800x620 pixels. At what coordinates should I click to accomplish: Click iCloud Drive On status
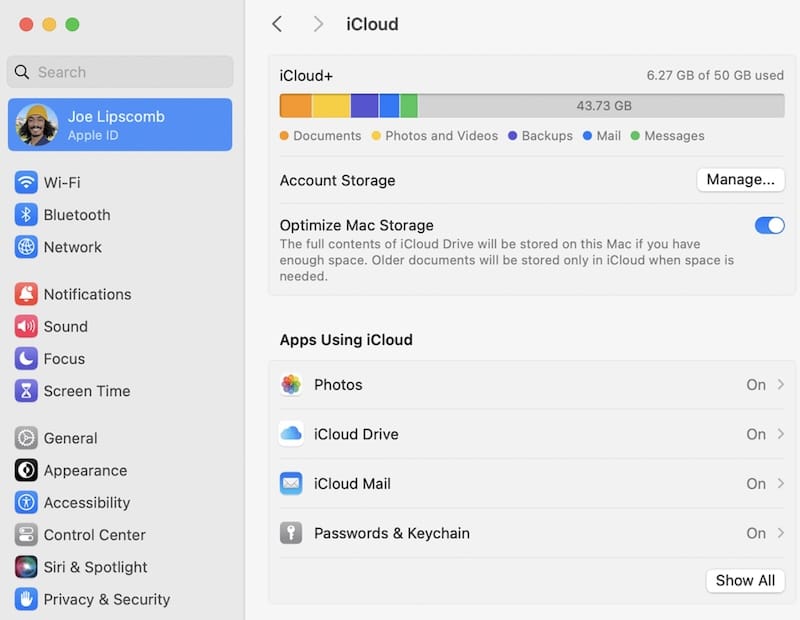point(756,434)
